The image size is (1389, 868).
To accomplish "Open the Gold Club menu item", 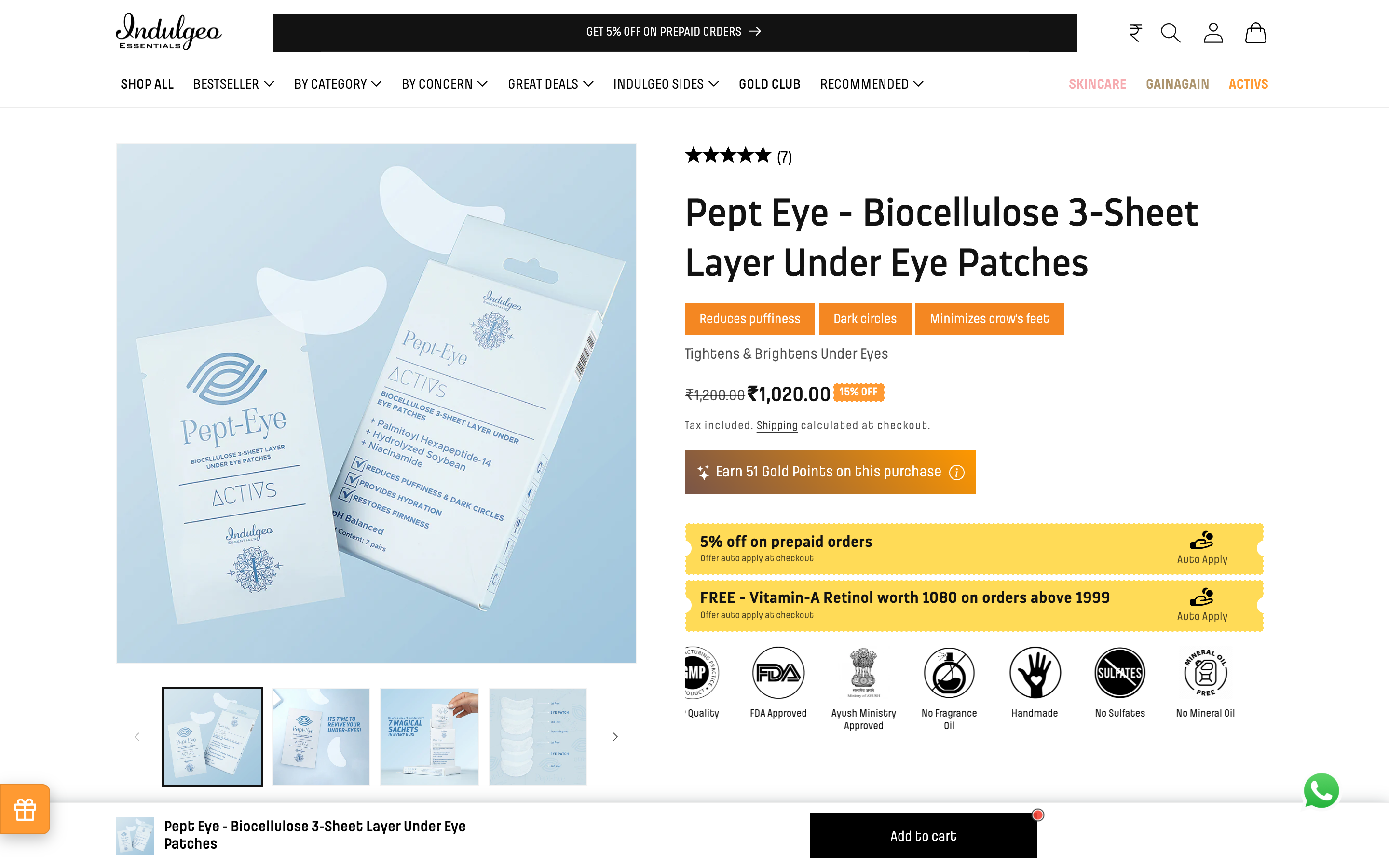I will (769, 84).
